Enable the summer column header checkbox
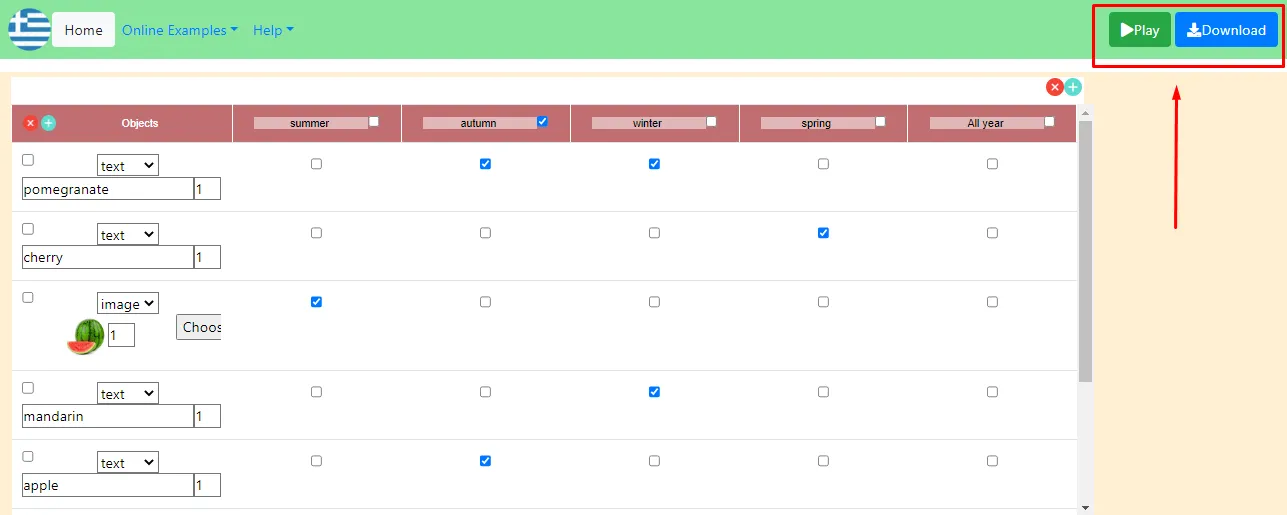1287x515 pixels. pos(374,122)
